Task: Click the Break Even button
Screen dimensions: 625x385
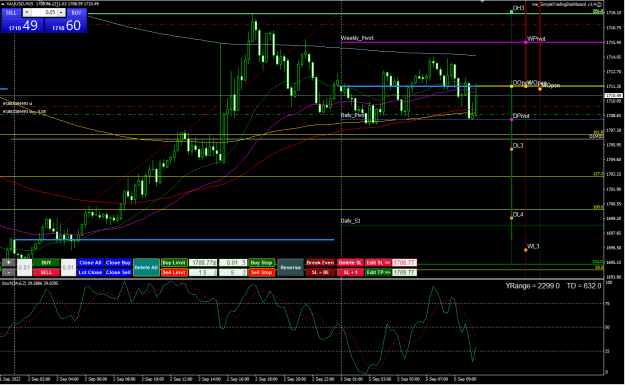Action: pyautogui.click(x=320, y=263)
